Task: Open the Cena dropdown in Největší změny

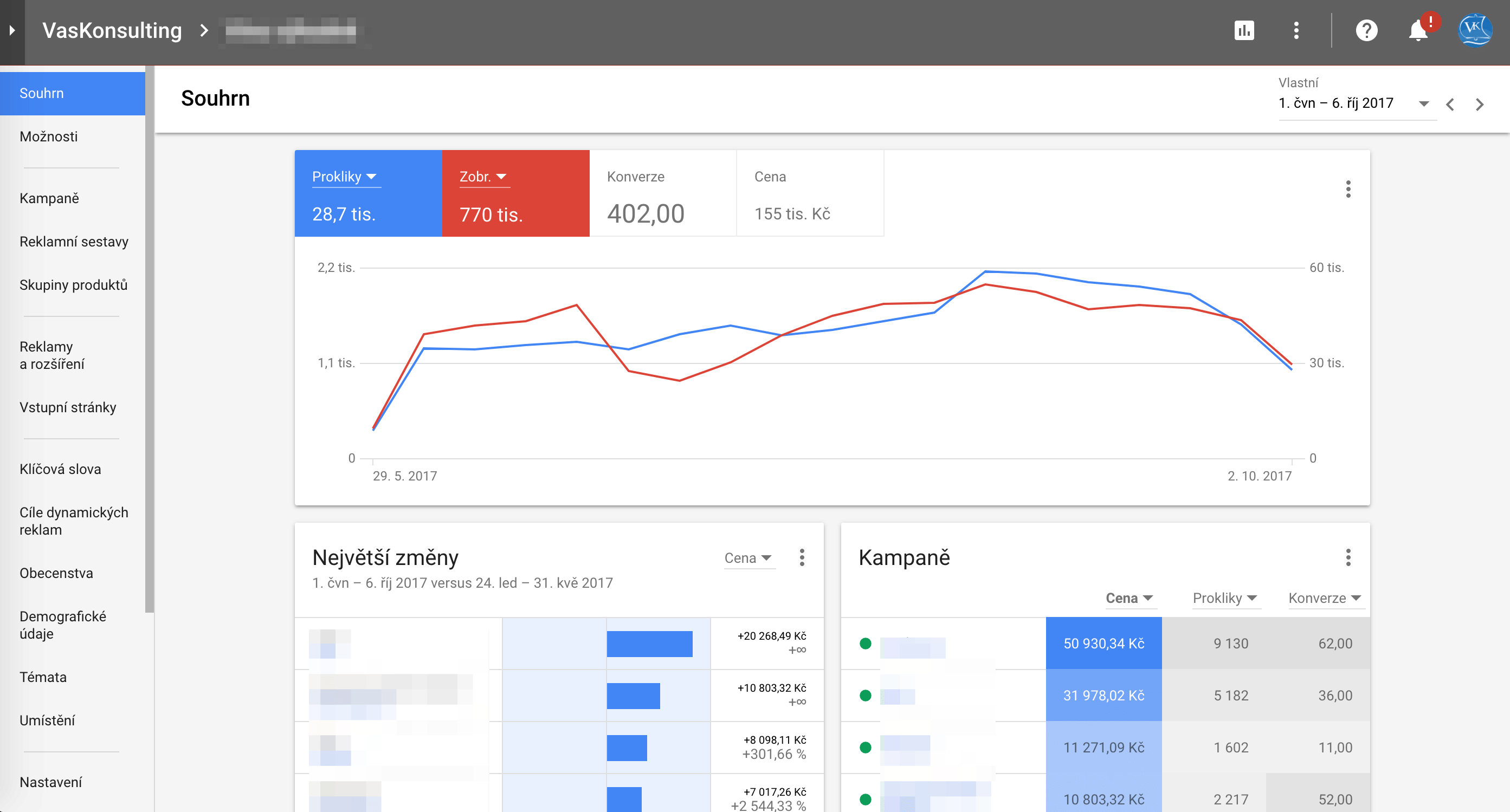Action: point(748,558)
